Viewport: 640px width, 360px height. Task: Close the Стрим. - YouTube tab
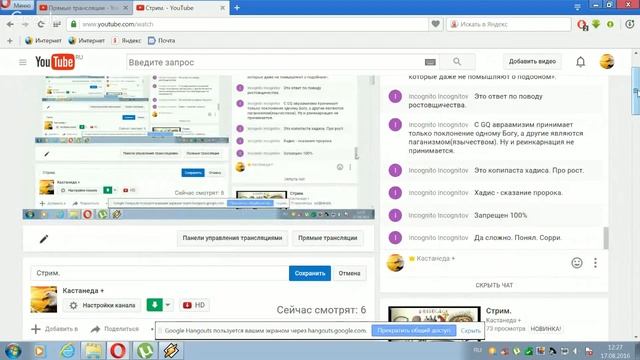click(222, 8)
